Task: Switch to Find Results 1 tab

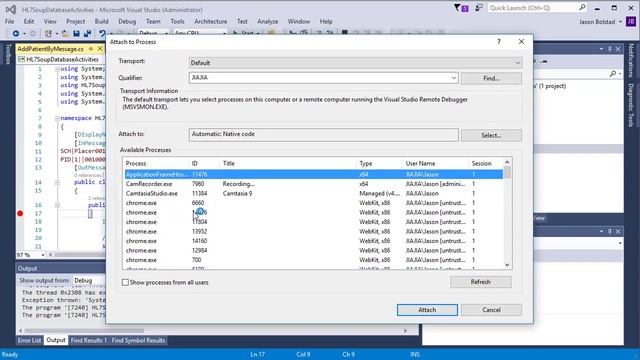Action: coord(88,340)
